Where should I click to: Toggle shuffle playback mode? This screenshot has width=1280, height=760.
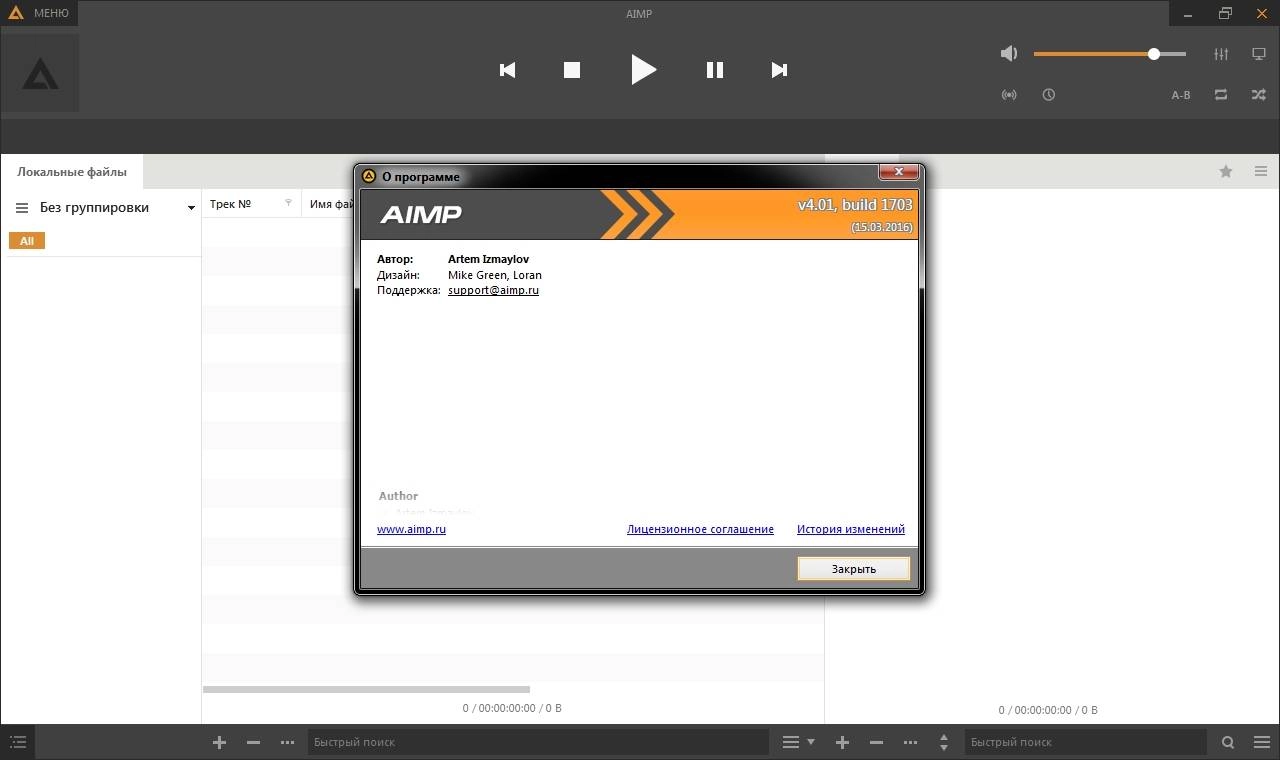click(1259, 94)
